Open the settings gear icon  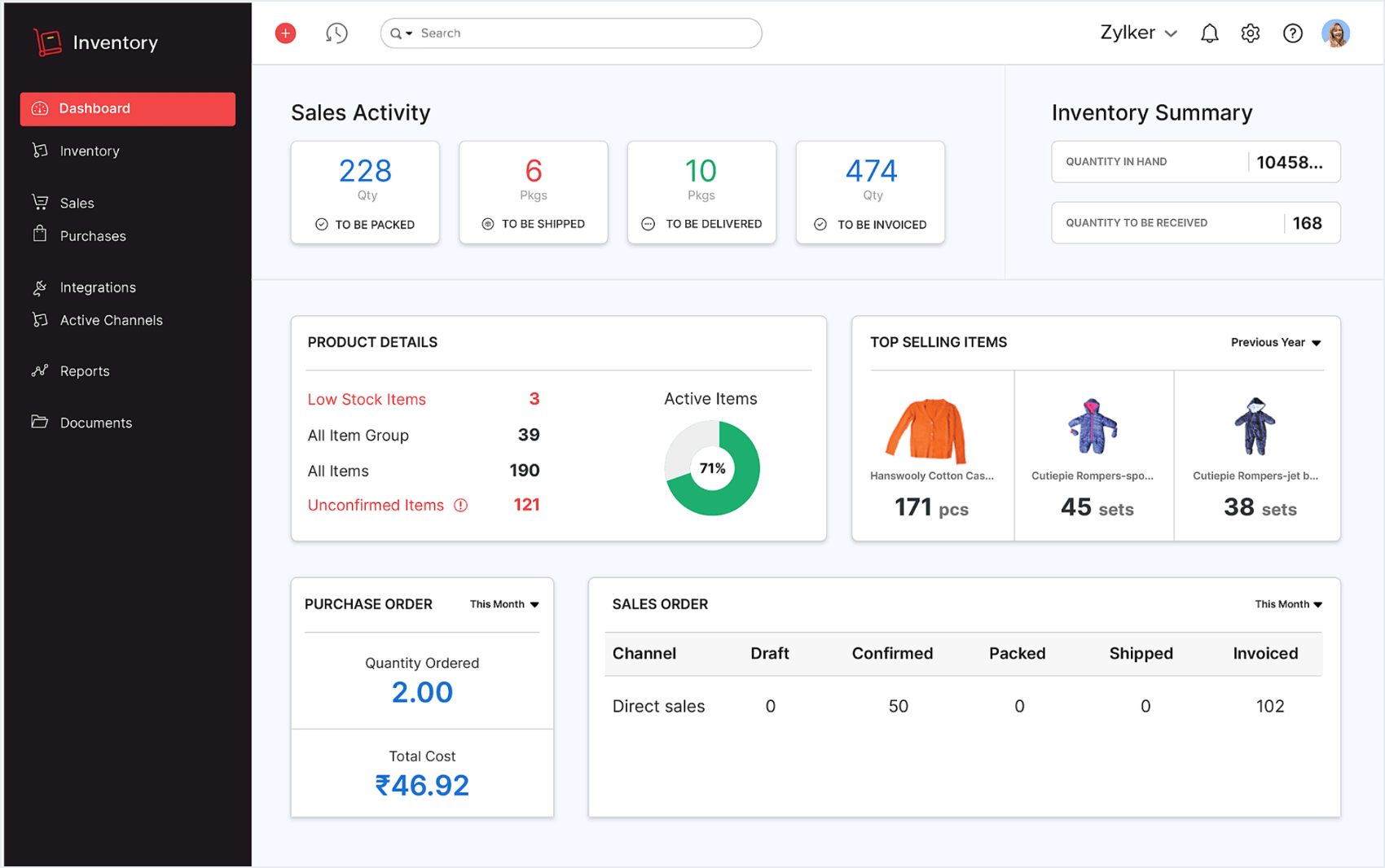tap(1250, 33)
